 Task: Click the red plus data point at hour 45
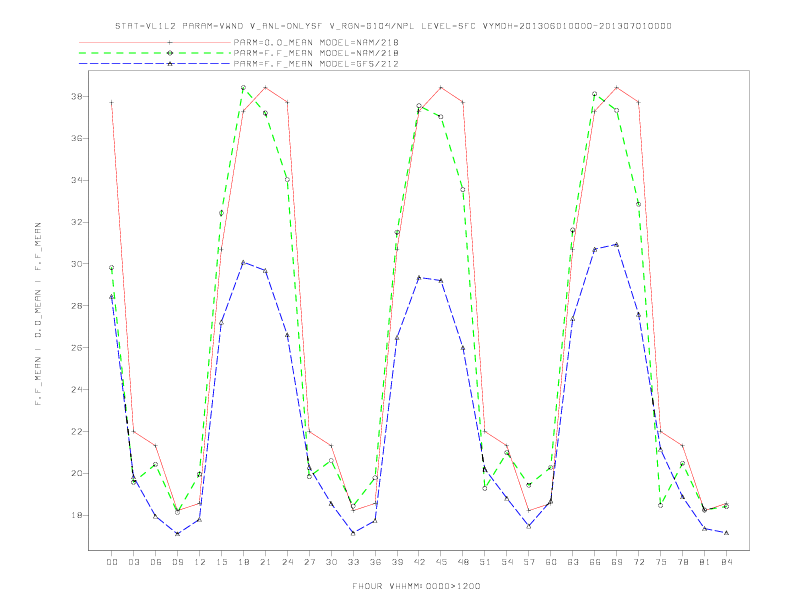tap(441, 87)
